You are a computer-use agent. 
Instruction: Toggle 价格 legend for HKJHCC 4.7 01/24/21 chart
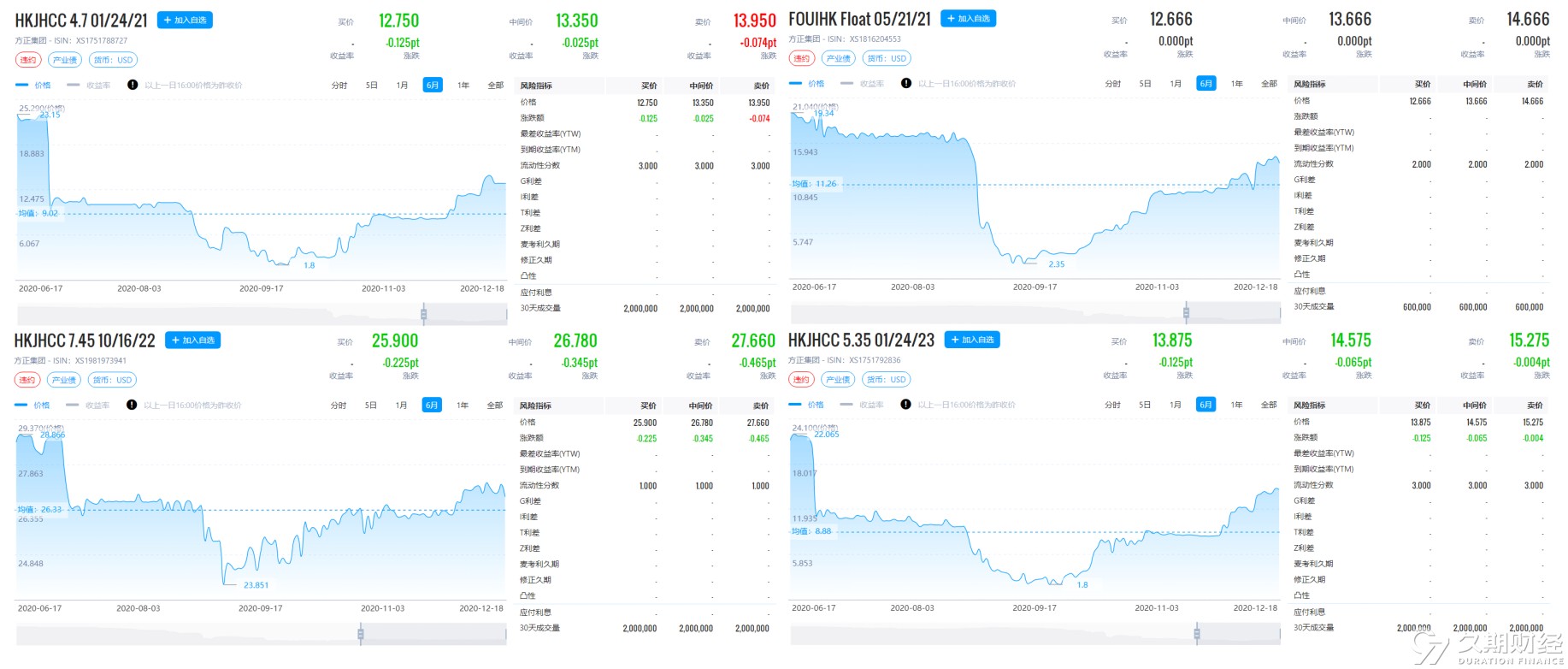[x=33, y=85]
